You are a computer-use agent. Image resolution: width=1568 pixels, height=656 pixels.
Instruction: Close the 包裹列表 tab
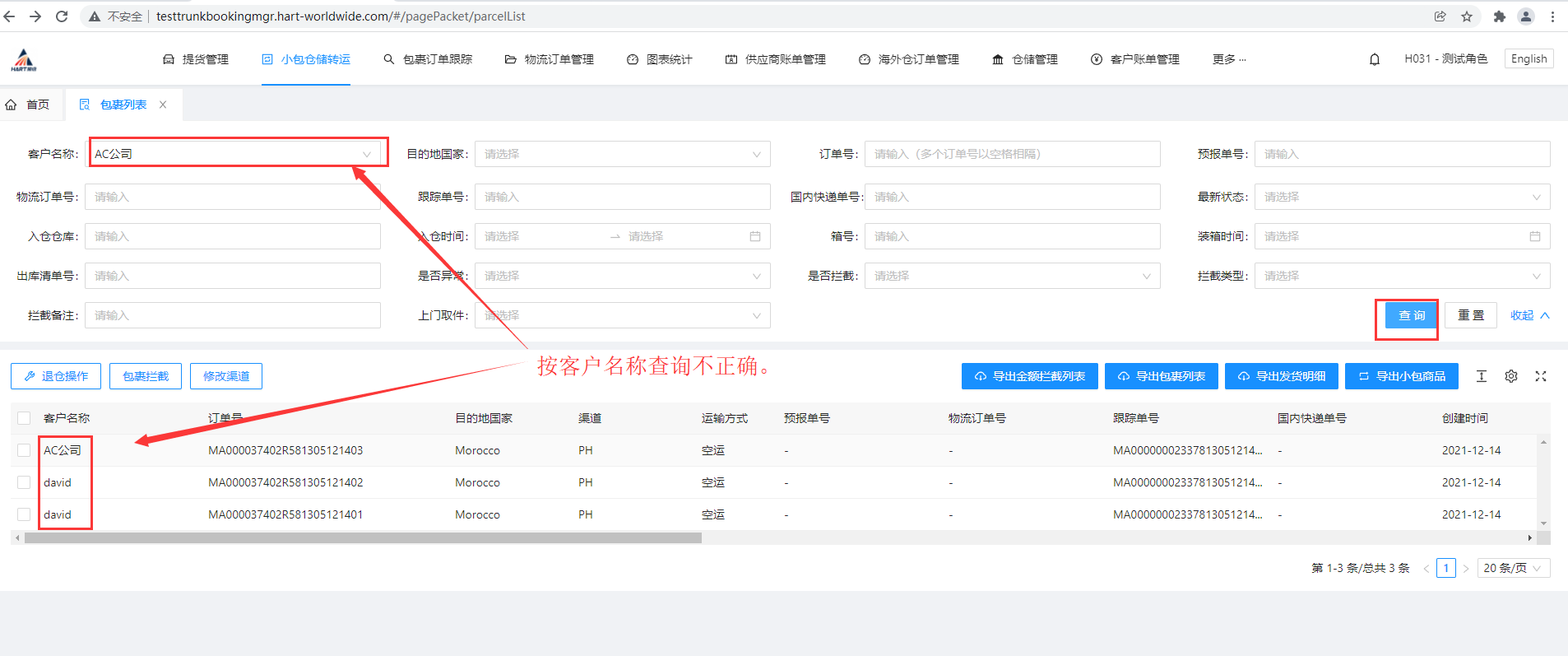click(163, 105)
